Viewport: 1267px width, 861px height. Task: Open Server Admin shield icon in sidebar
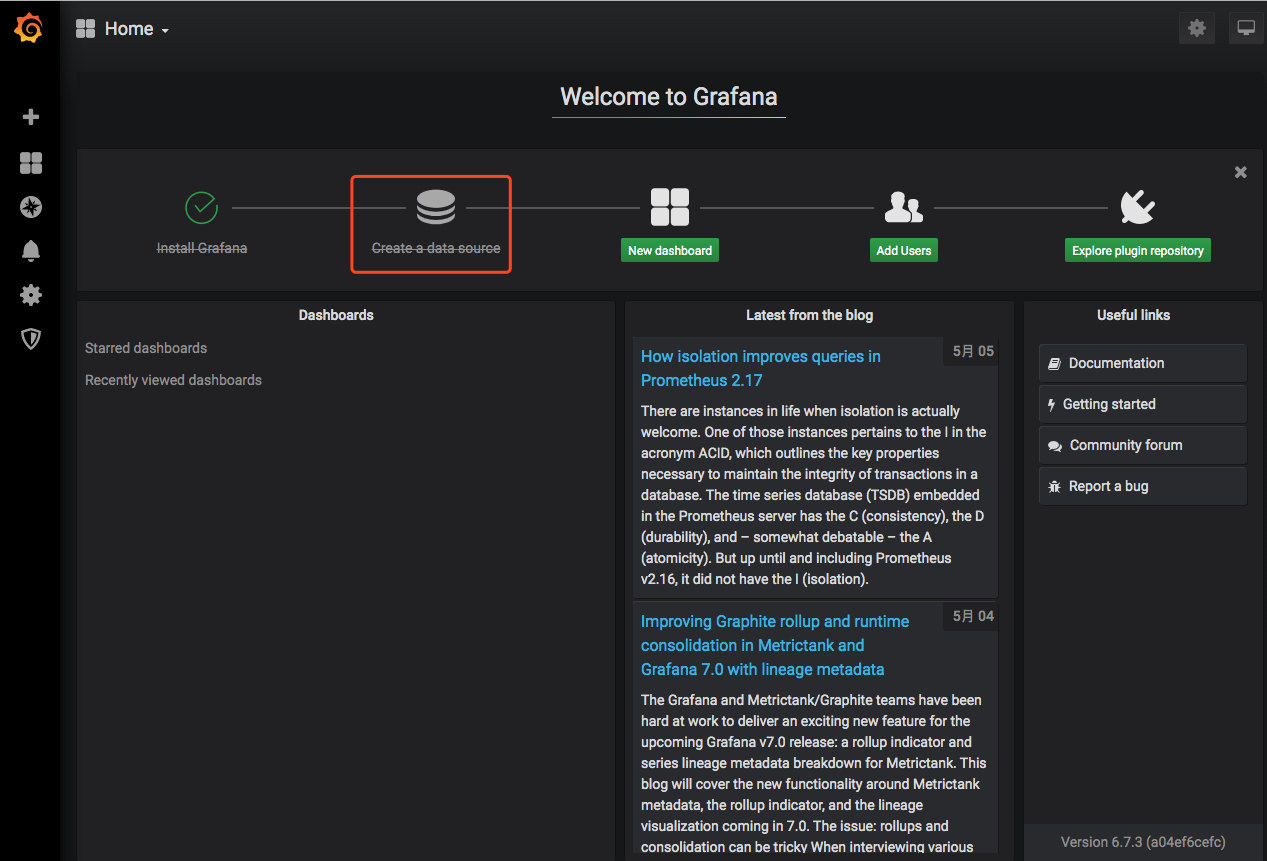click(x=31, y=339)
